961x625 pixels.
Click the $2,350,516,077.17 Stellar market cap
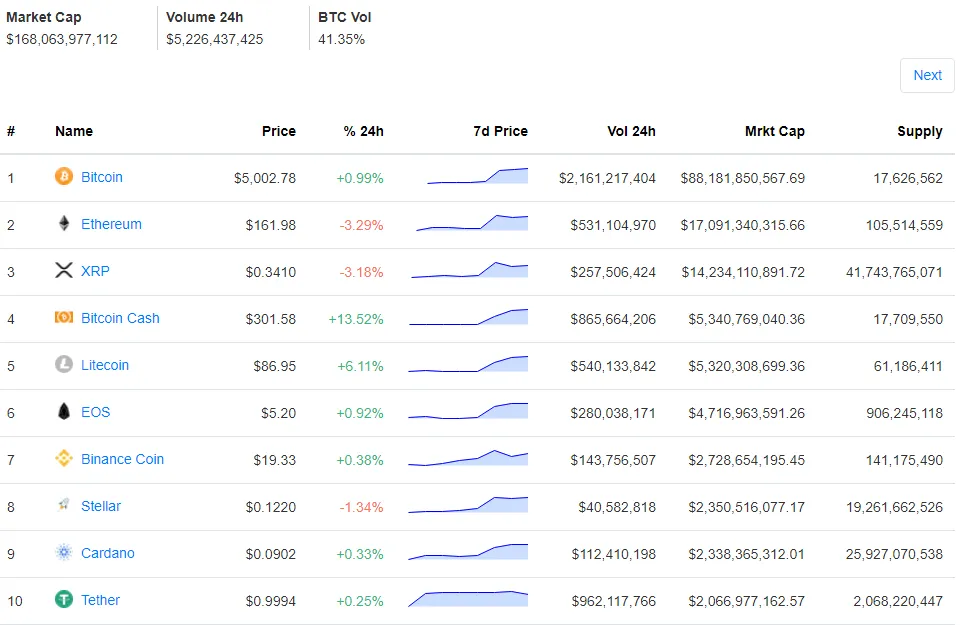746,507
